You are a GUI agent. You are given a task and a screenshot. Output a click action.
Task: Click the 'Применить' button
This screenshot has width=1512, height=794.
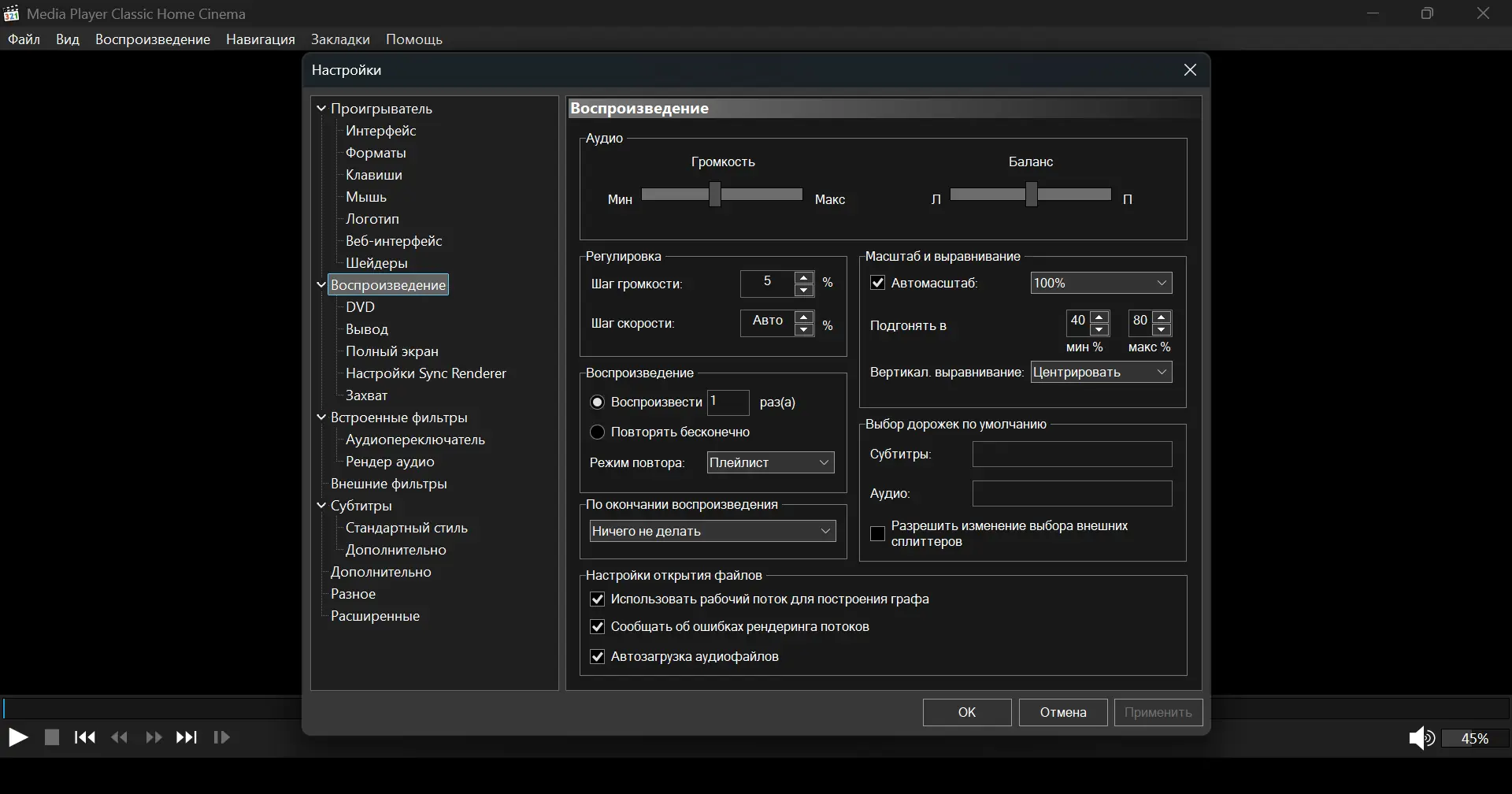[1157, 712]
